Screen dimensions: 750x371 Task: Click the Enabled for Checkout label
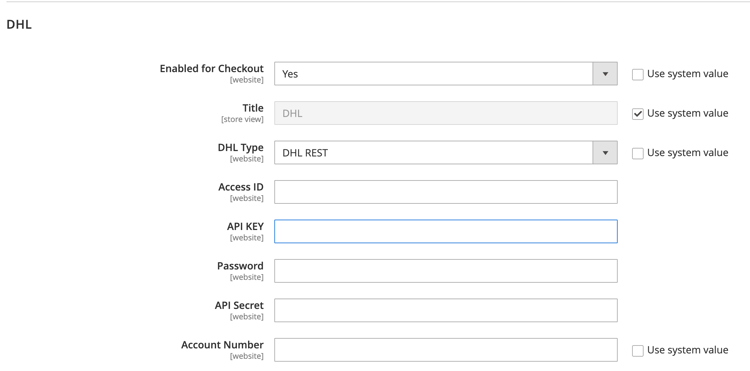[x=211, y=68]
